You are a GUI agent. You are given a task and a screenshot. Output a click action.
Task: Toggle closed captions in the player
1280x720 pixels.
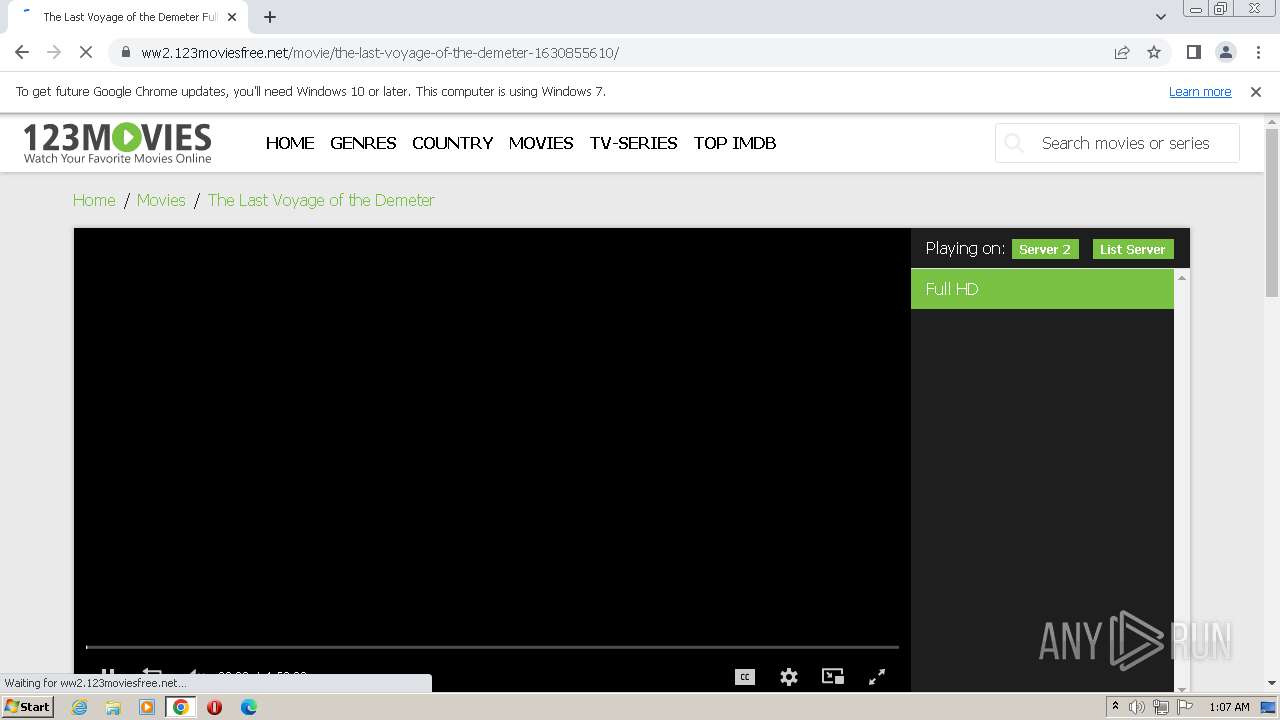pyautogui.click(x=745, y=677)
